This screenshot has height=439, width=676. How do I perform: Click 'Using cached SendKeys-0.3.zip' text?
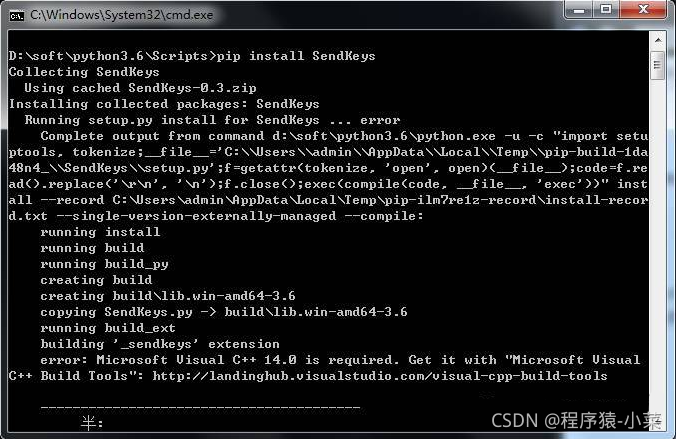pos(140,88)
